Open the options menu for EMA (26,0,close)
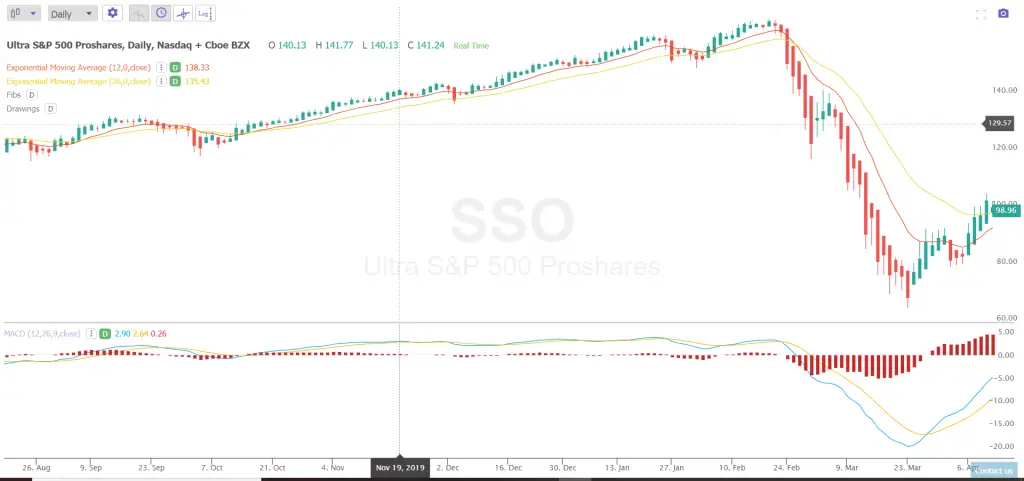 (161, 81)
